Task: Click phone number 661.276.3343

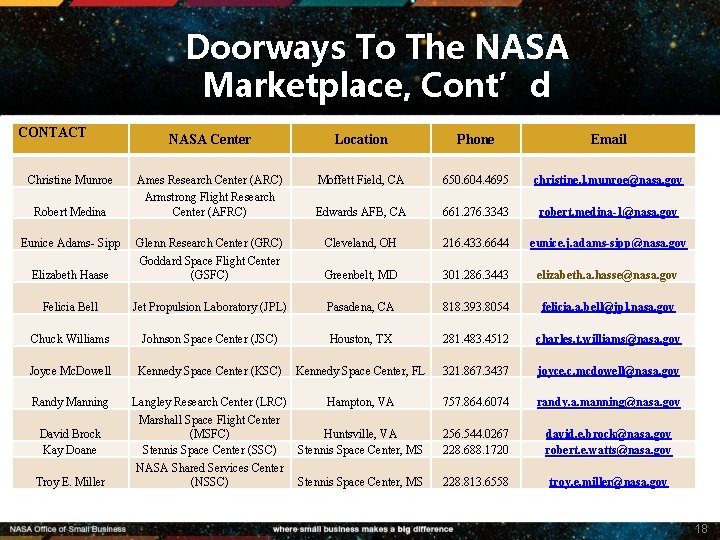Action: pos(475,212)
